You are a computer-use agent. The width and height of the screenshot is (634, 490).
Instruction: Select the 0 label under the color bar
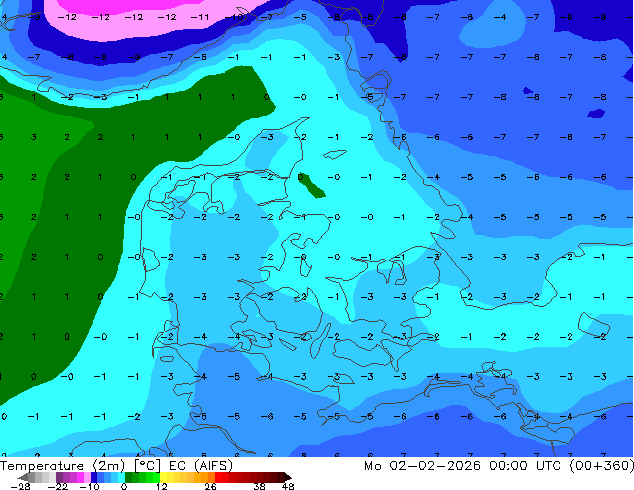pos(124,486)
